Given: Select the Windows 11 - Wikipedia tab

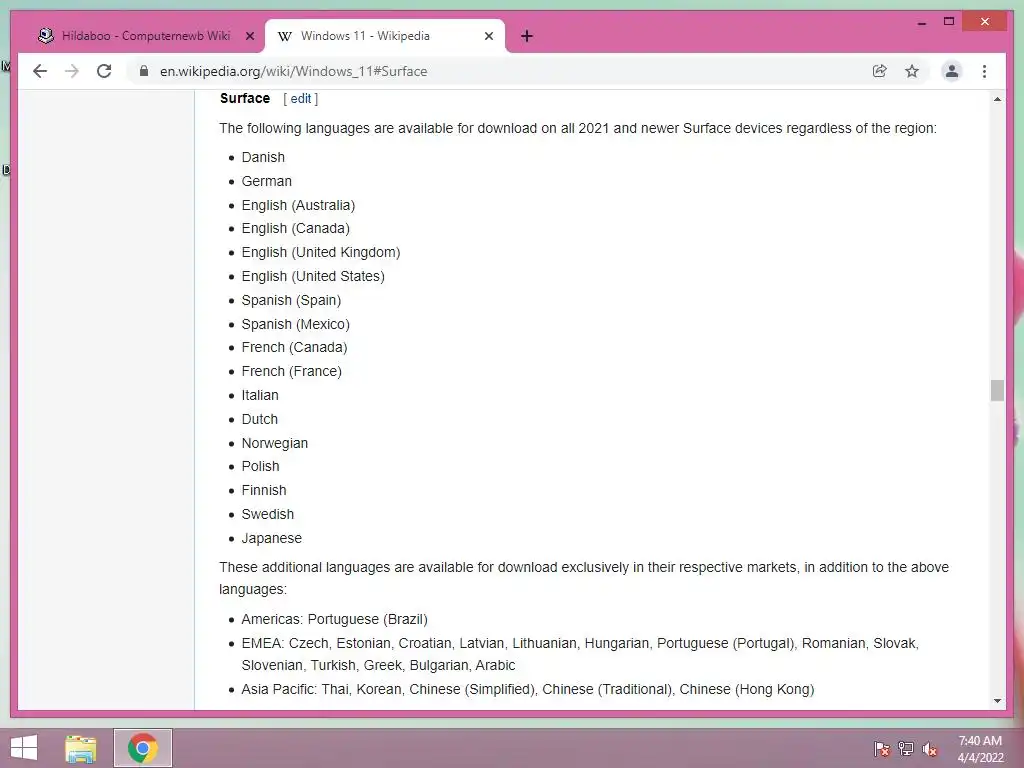Looking at the screenshot, I should [385, 36].
